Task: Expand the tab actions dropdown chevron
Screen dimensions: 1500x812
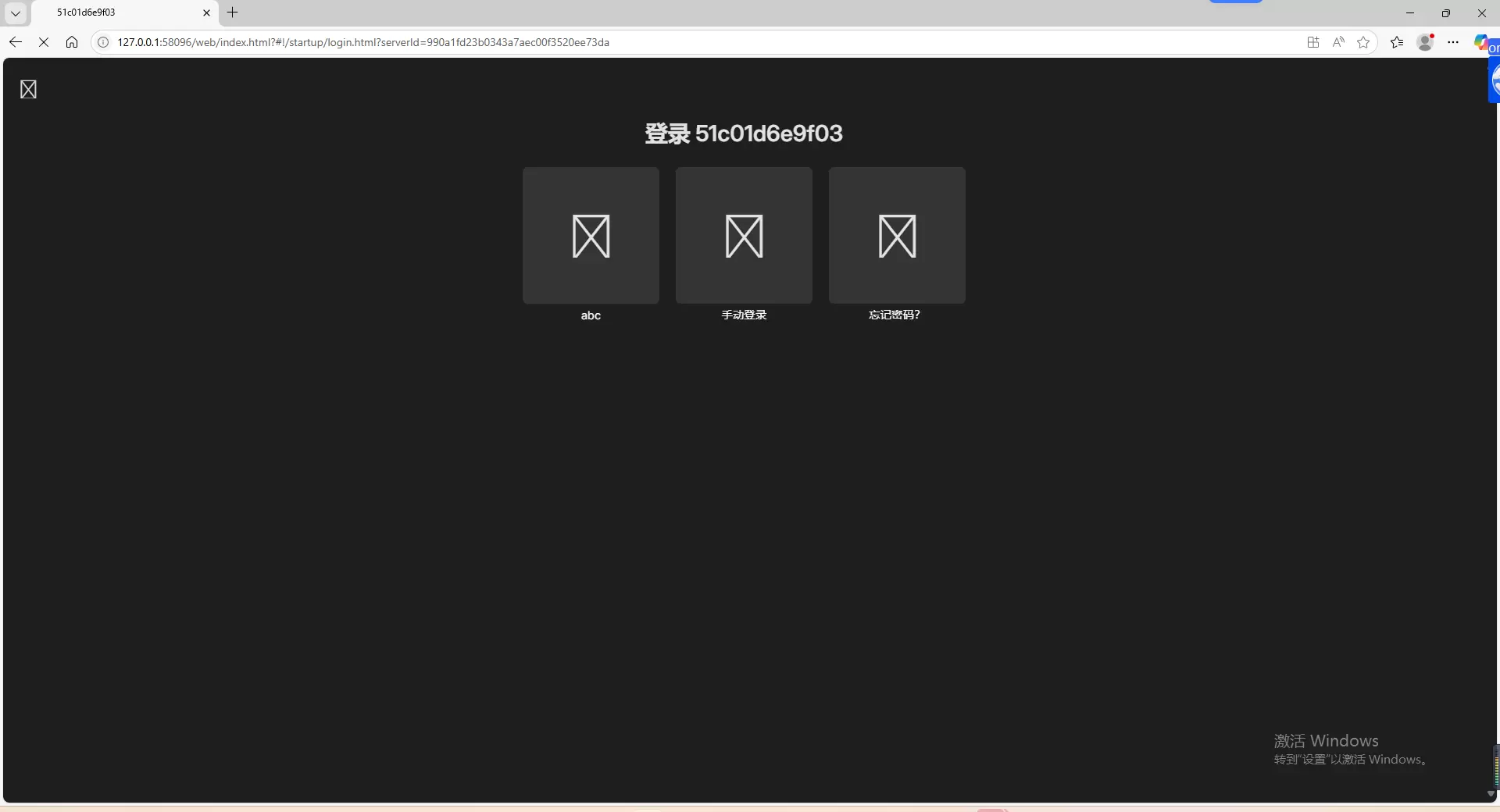Action: [16, 13]
